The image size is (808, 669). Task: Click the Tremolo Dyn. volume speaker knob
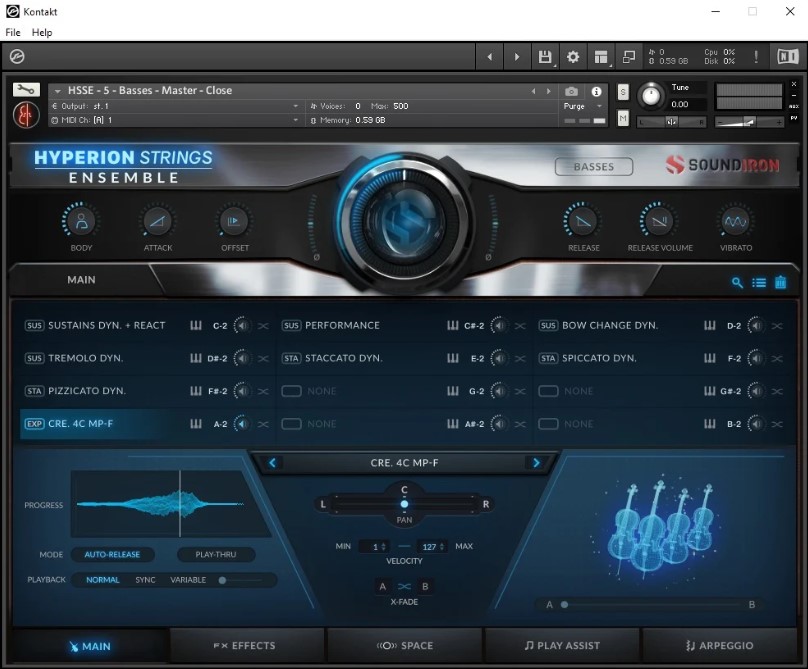(x=242, y=358)
